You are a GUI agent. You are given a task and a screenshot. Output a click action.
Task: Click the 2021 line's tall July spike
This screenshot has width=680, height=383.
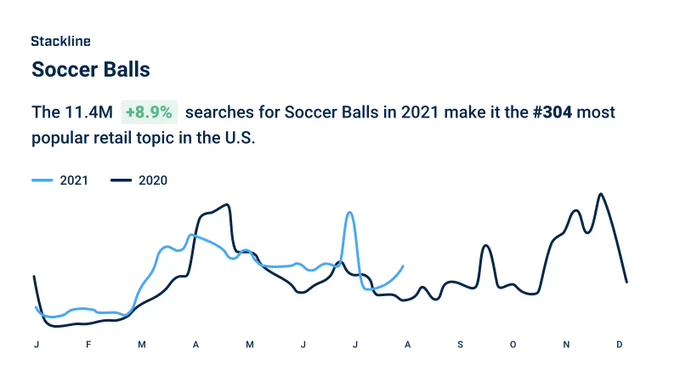pos(350,213)
